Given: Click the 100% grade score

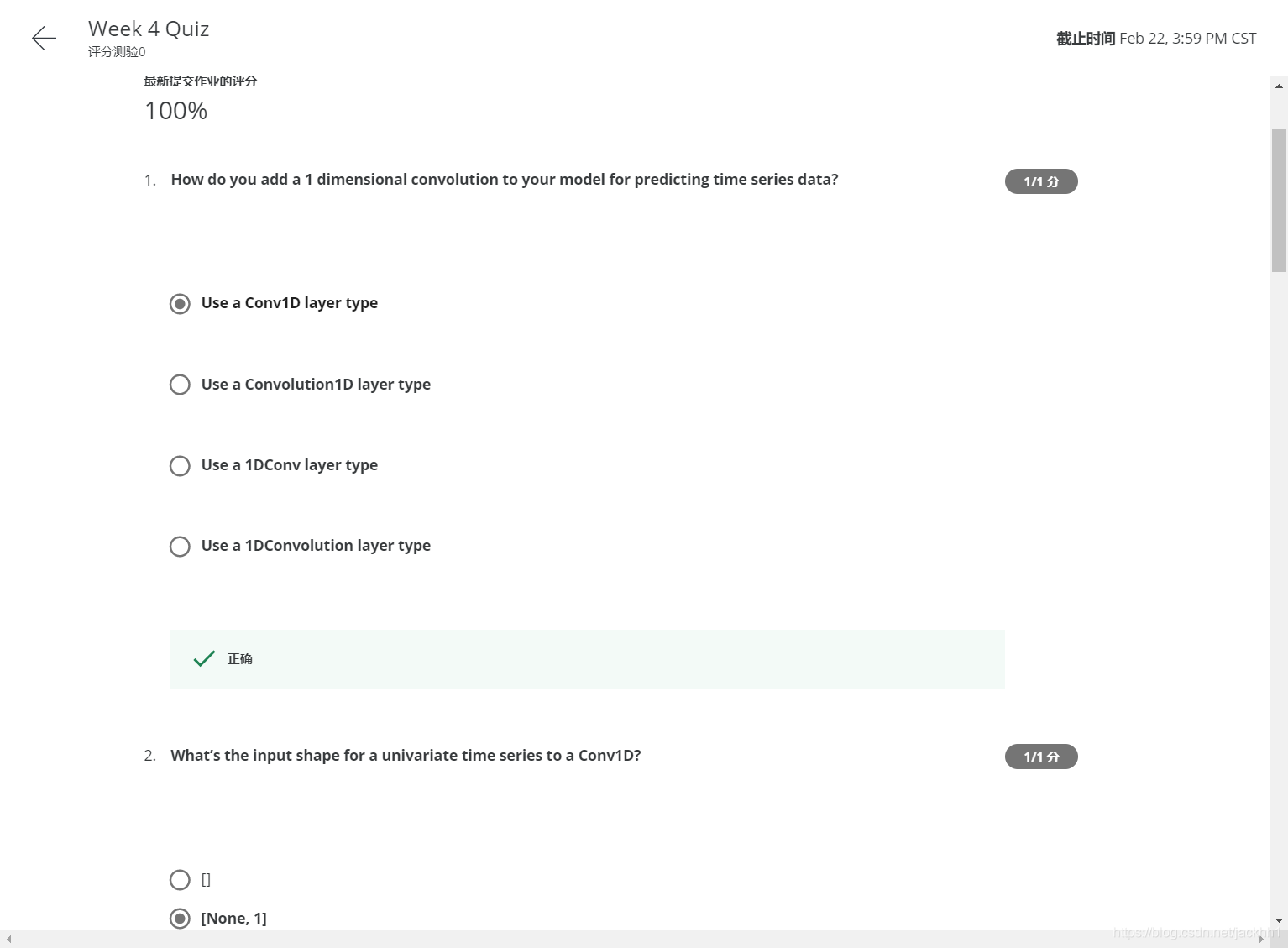Looking at the screenshot, I should 175,111.
